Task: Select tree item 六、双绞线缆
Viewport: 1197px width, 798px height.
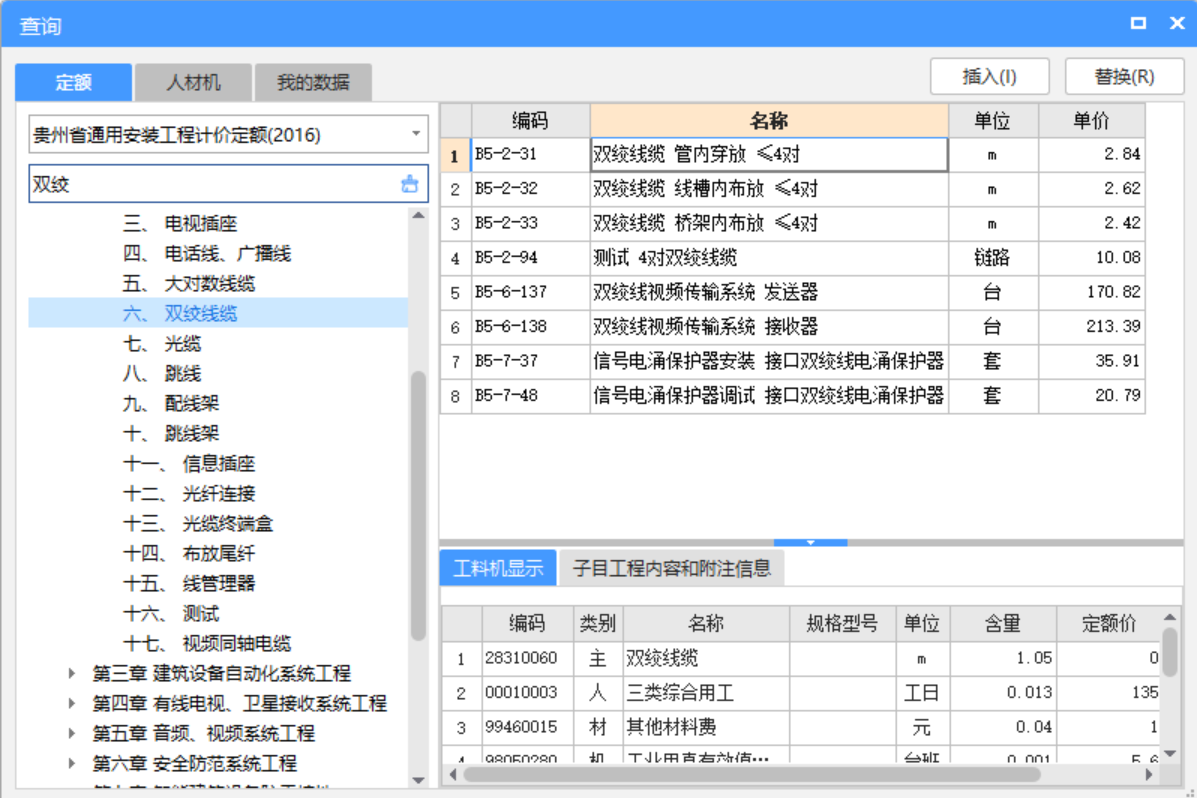Action: (x=218, y=313)
